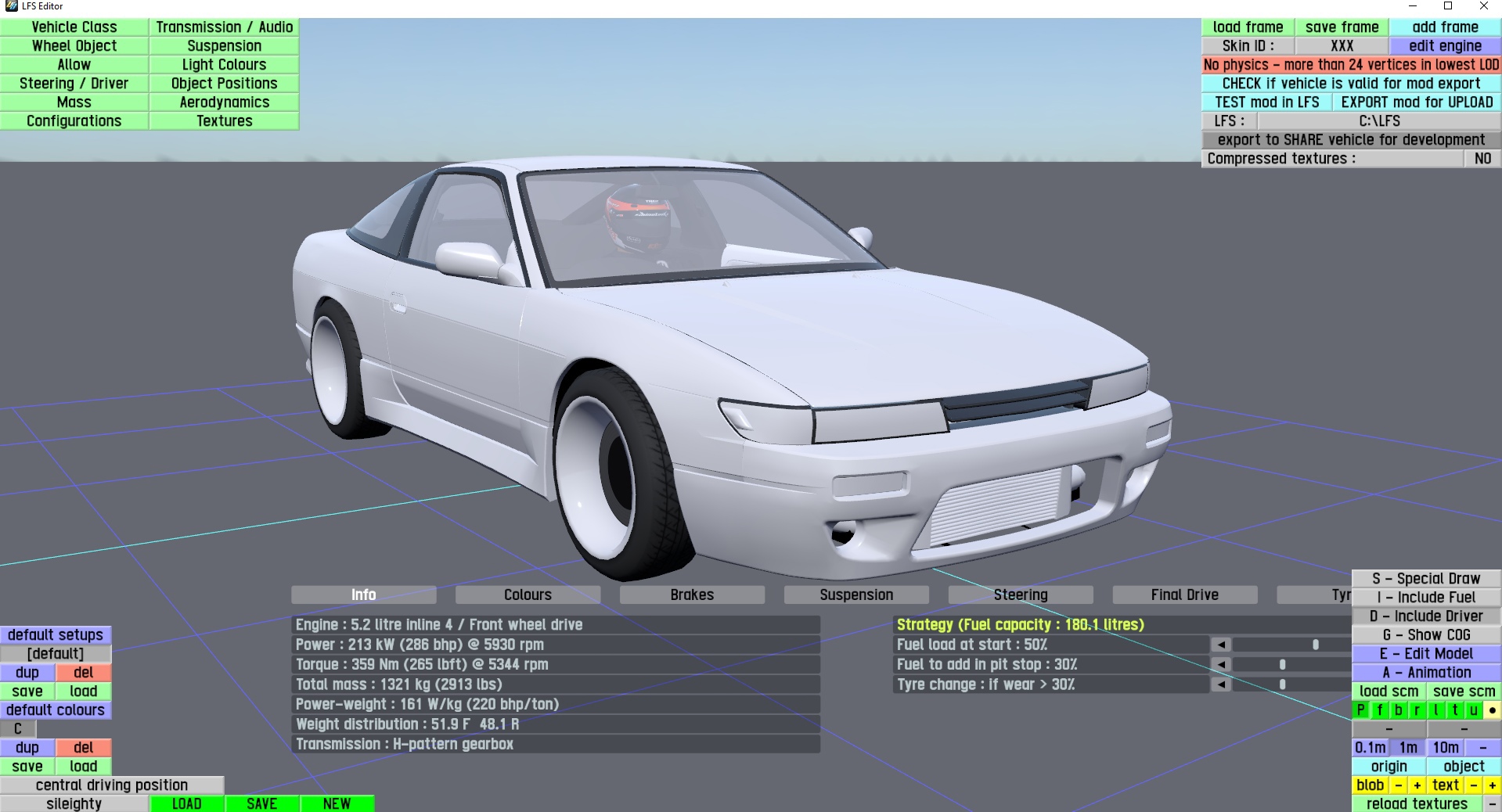Click the left arrow for Fuel to add in pit stop
This screenshot has width=1502, height=812.
click(x=1221, y=665)
